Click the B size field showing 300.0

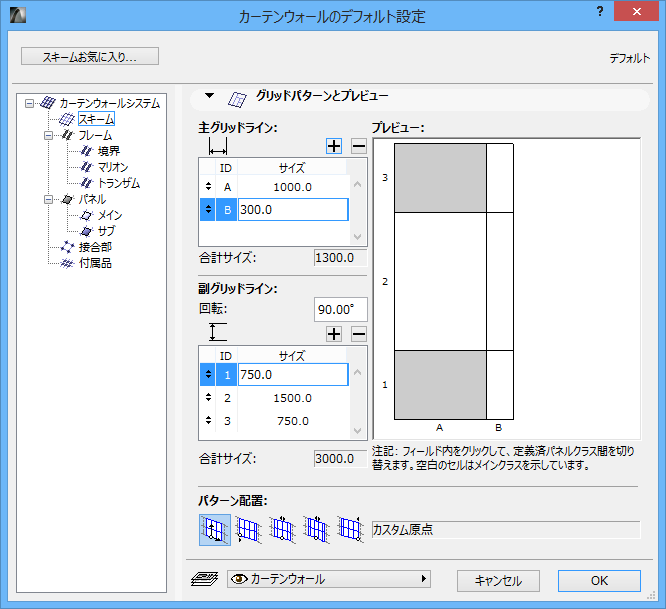tap(293, 210)
